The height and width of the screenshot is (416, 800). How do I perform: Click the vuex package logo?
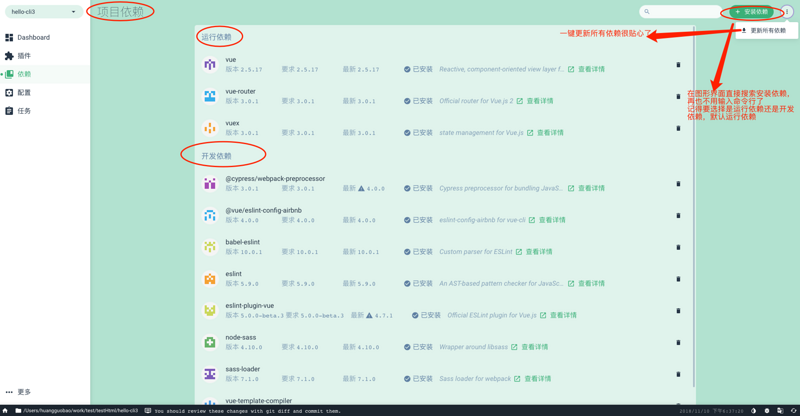(x=210, y=128)
